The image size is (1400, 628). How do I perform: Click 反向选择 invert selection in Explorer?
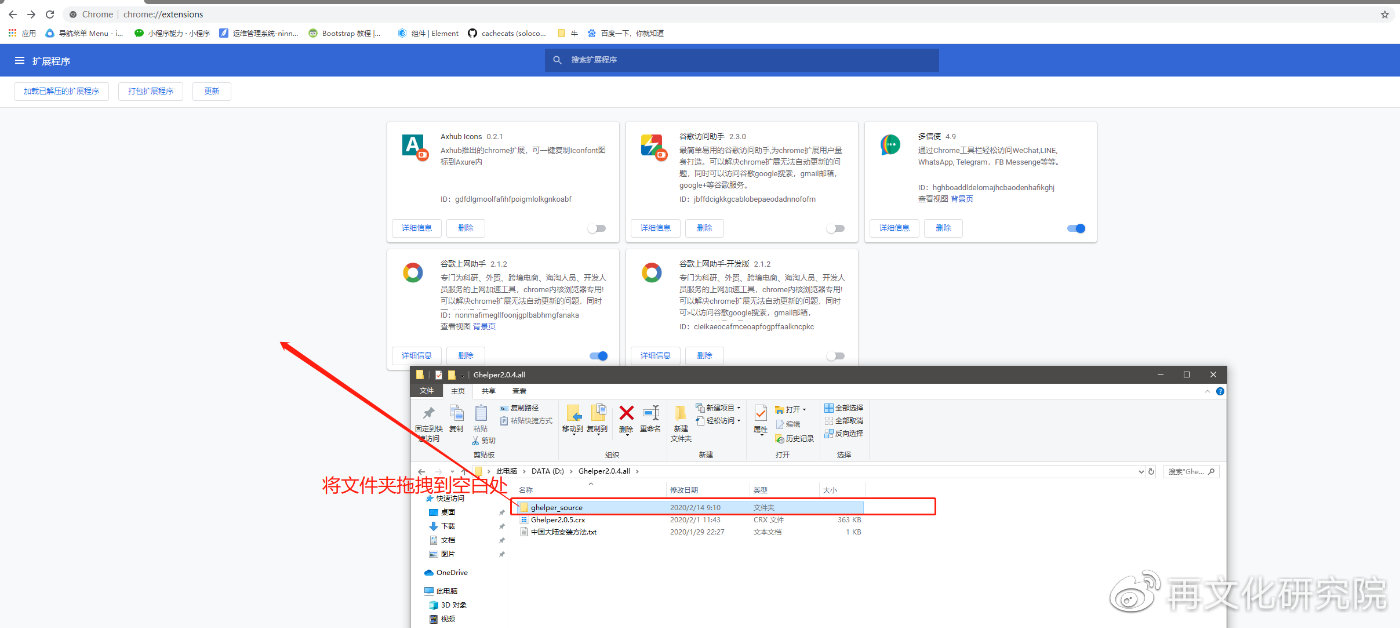point(844,433)
